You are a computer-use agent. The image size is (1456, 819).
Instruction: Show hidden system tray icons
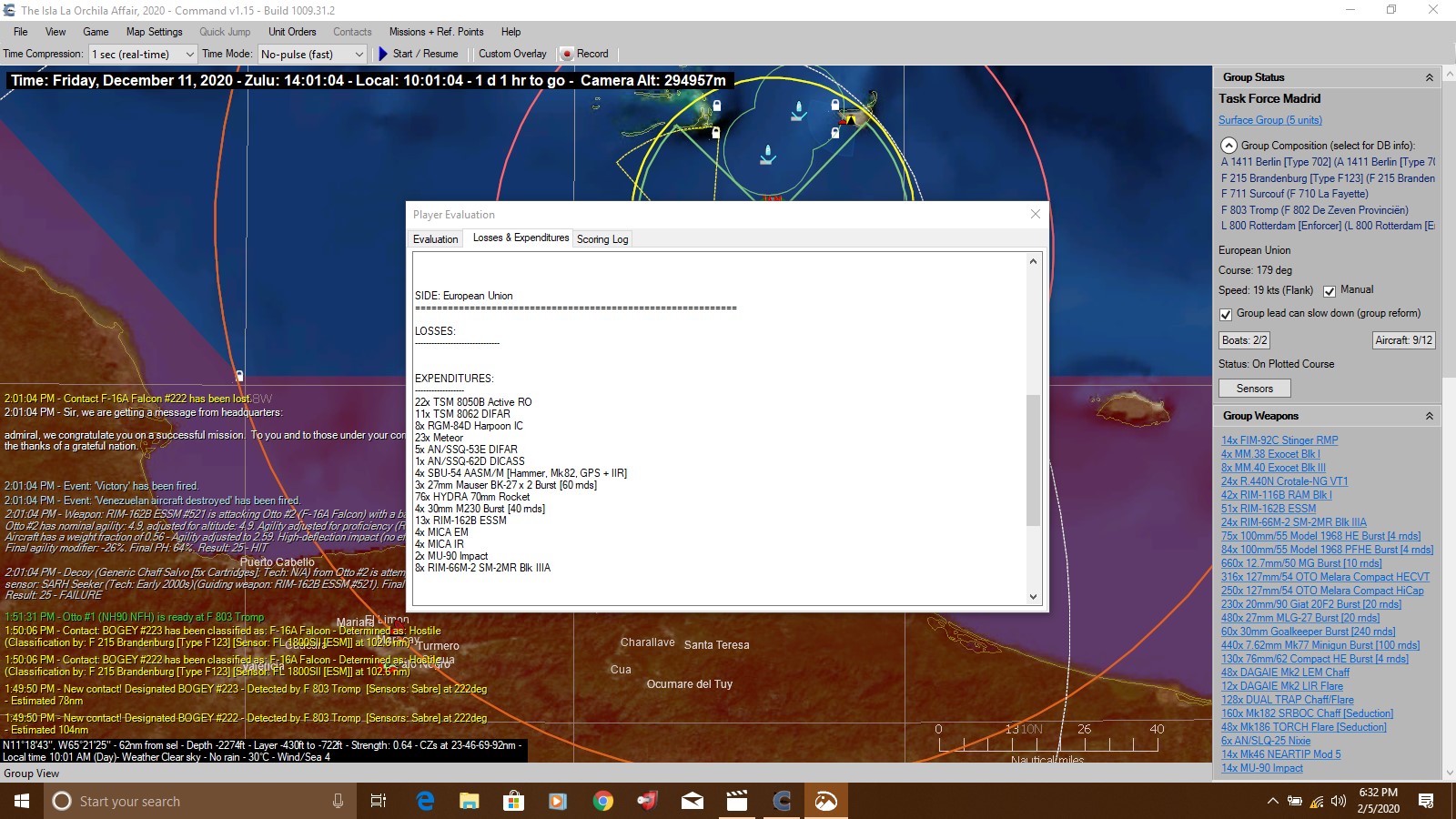[x=1272, y=802]
